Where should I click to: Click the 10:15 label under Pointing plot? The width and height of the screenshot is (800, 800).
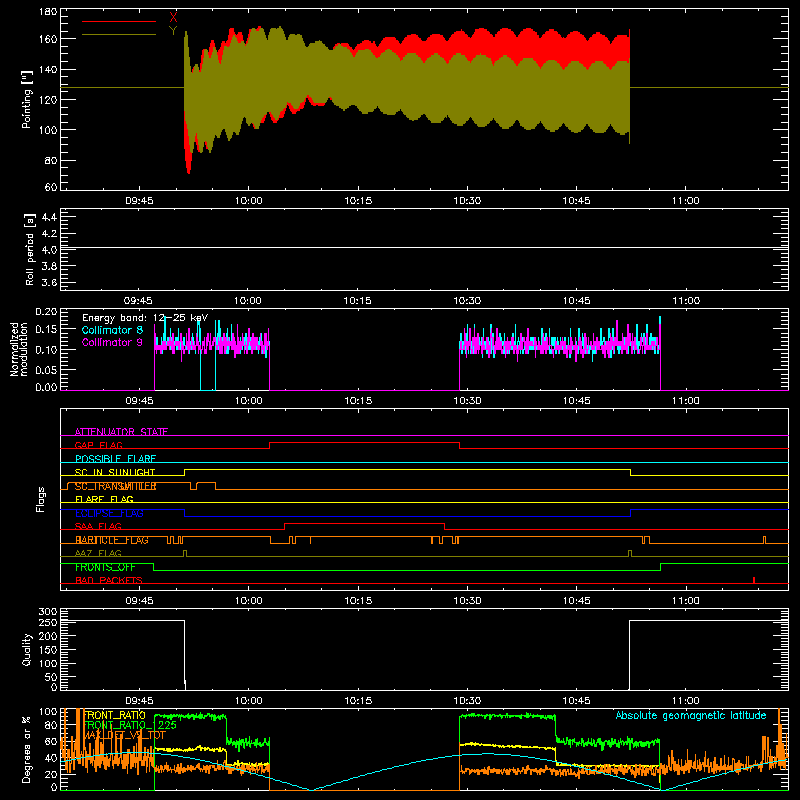pyautogui.click(x=358, y=201)
